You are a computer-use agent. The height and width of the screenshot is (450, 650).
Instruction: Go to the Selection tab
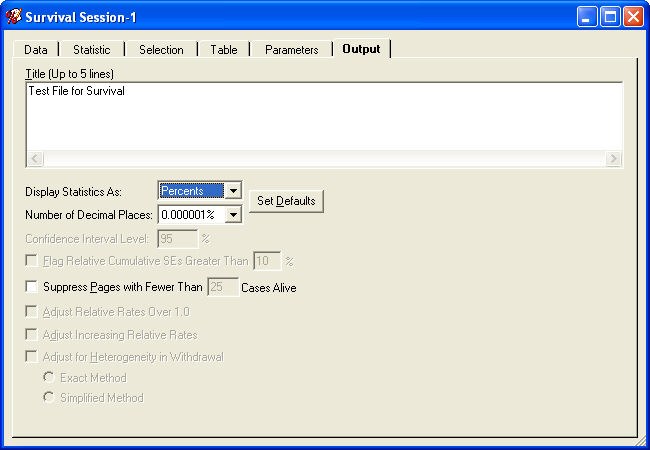coord(161,49)
